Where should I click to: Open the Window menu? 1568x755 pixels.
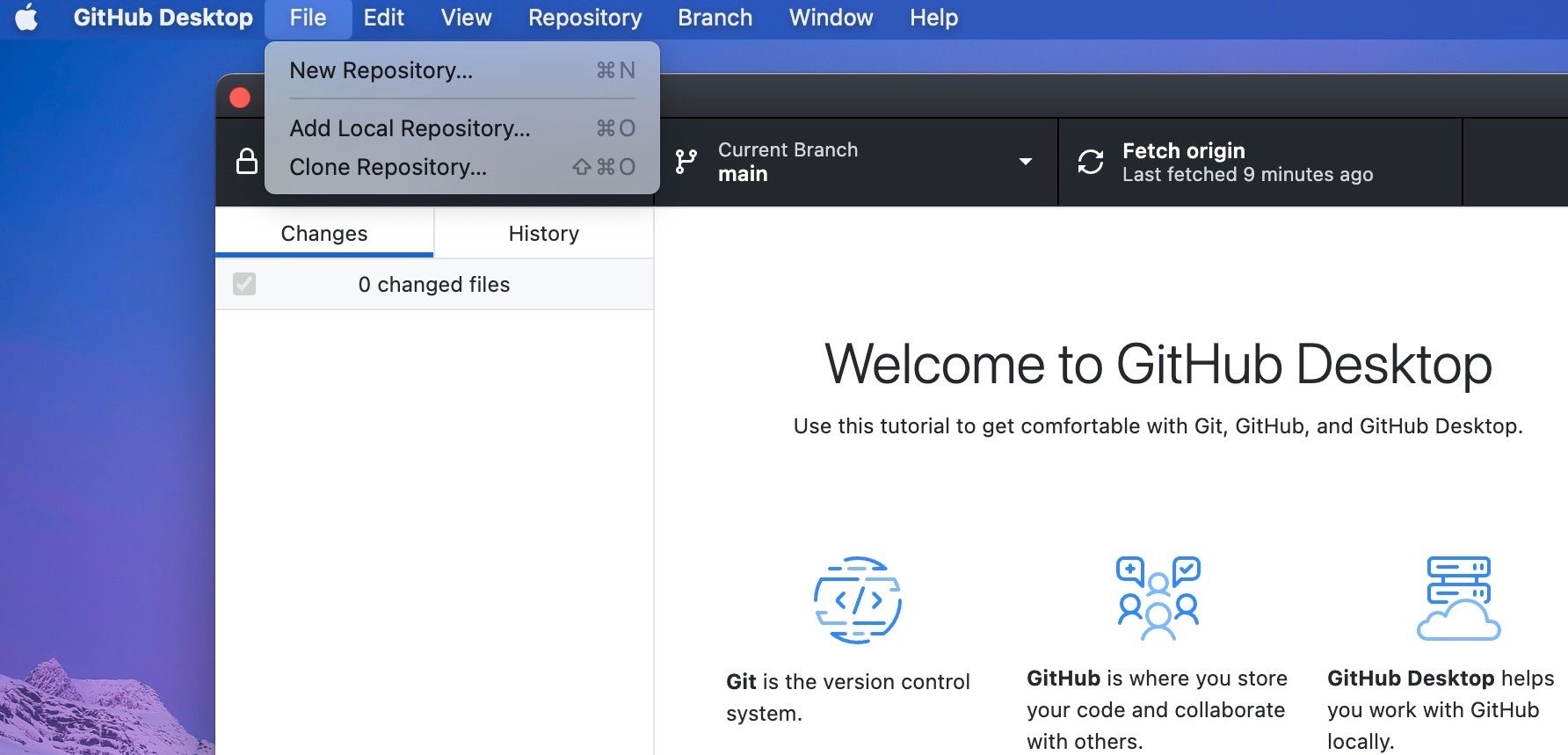(x=831, y=18)
